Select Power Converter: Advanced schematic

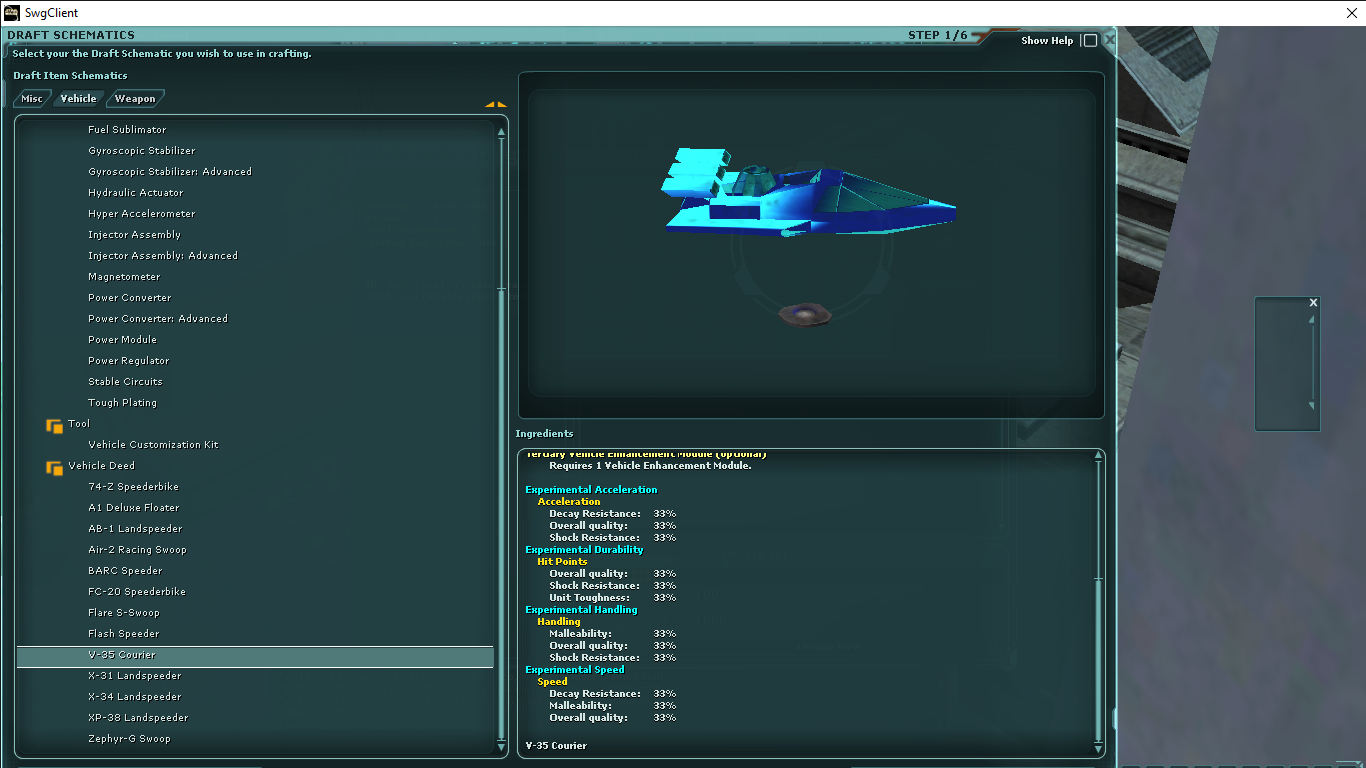point(158,319)
